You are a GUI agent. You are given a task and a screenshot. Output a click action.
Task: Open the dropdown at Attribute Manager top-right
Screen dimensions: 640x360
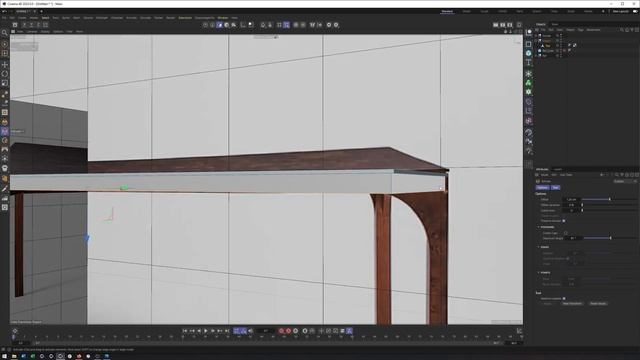click(x=625, y=181)
